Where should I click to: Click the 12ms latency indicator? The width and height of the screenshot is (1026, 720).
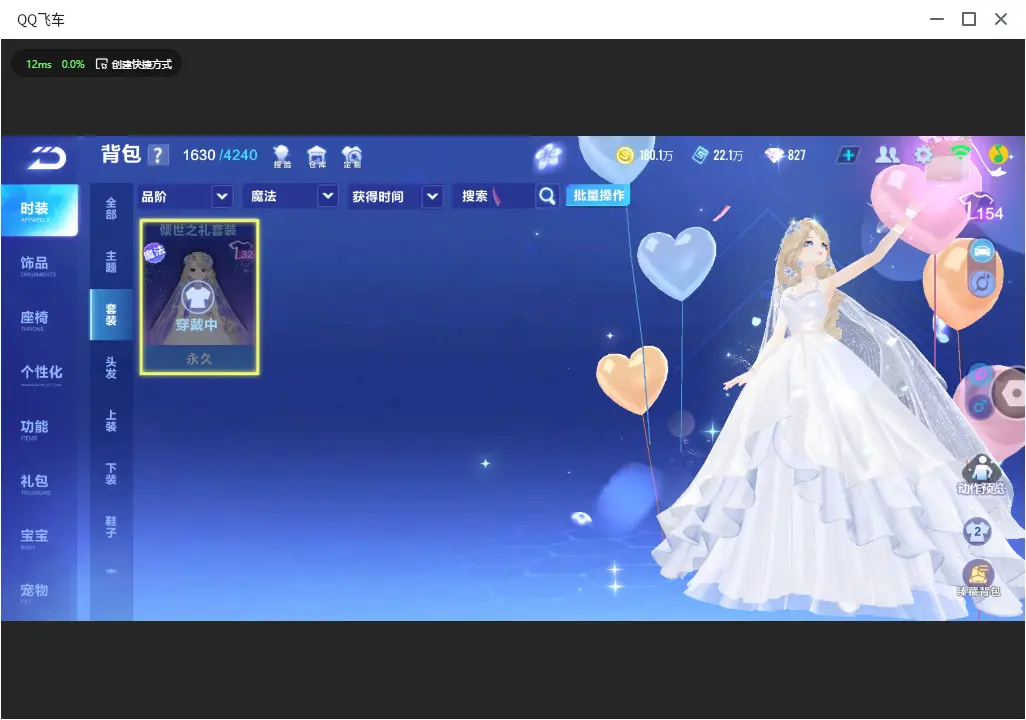[x=39, y=64]
